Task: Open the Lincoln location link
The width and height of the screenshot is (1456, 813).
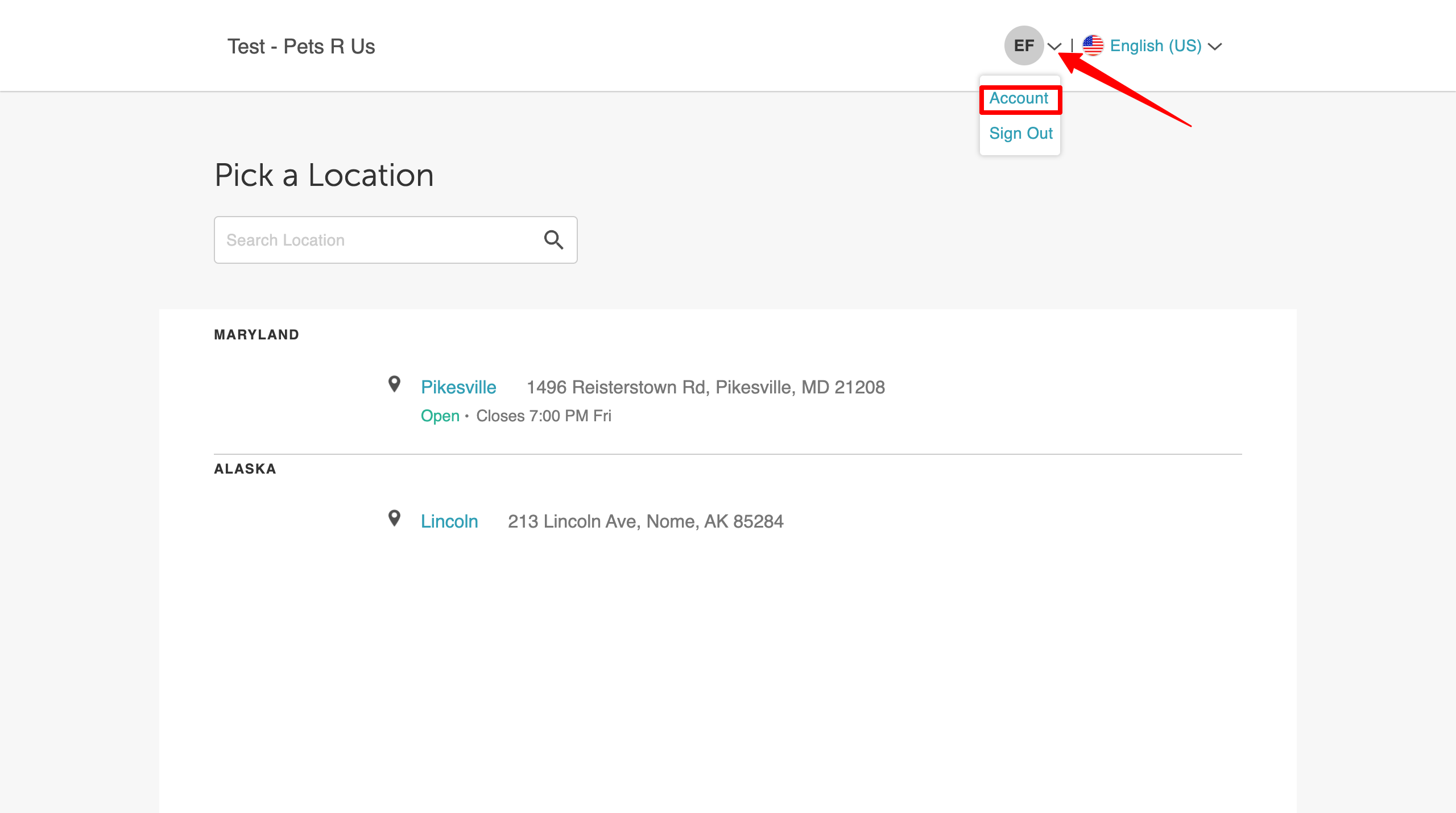Action: click(449, 521)
